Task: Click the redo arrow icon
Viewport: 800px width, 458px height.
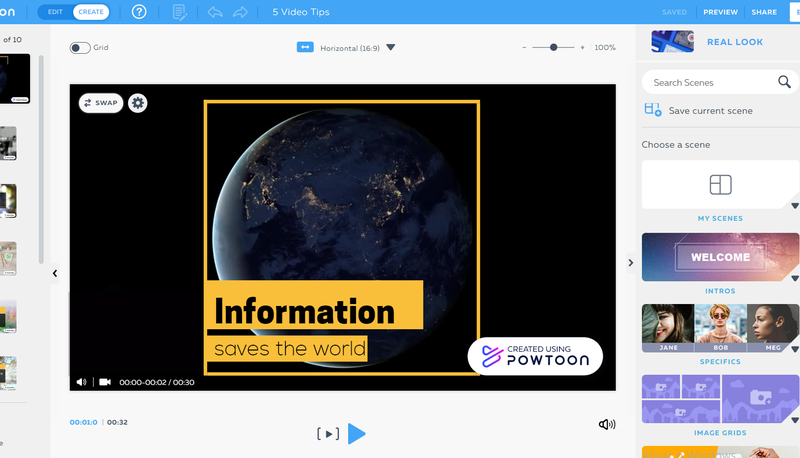Action: (x=240, y=12)
